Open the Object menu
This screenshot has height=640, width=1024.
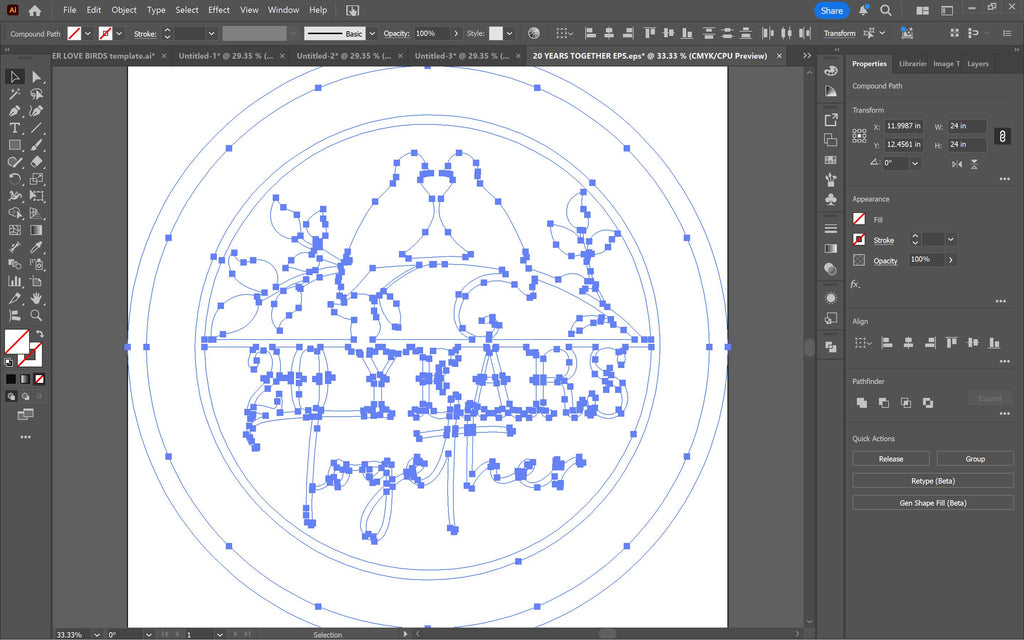pyautogui.click(x=124, y=10)
